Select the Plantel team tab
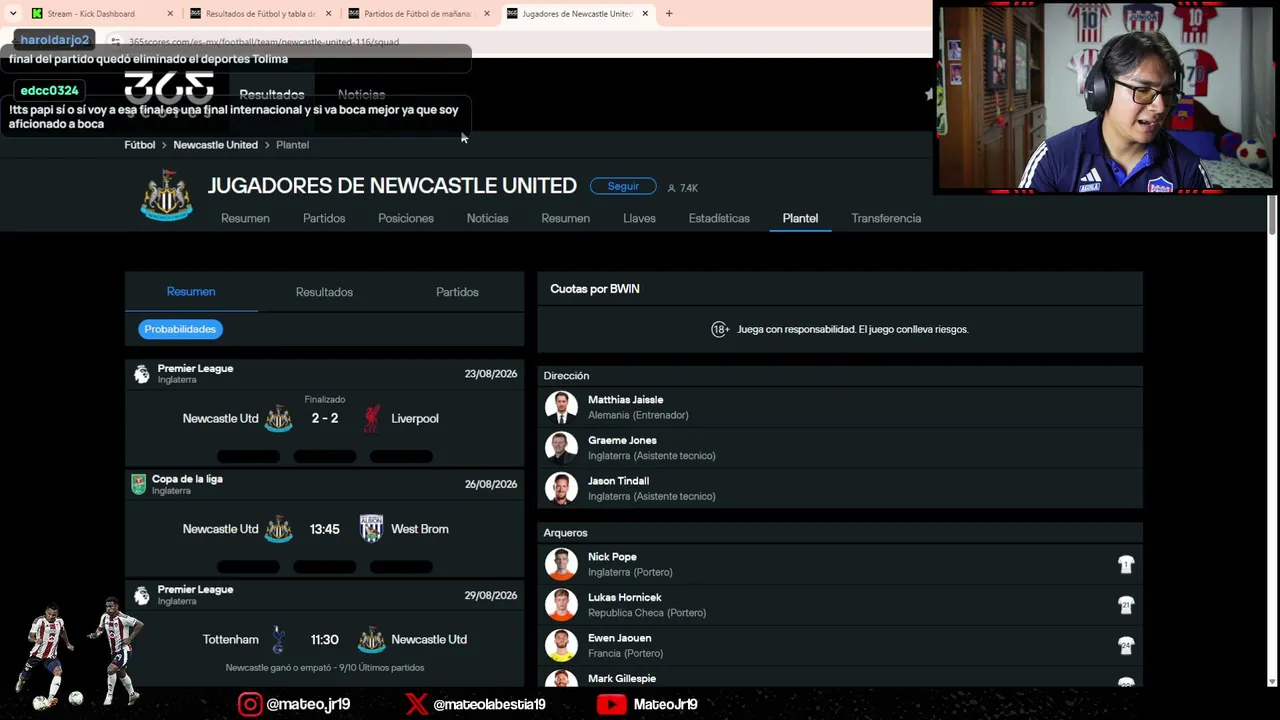 800,218
